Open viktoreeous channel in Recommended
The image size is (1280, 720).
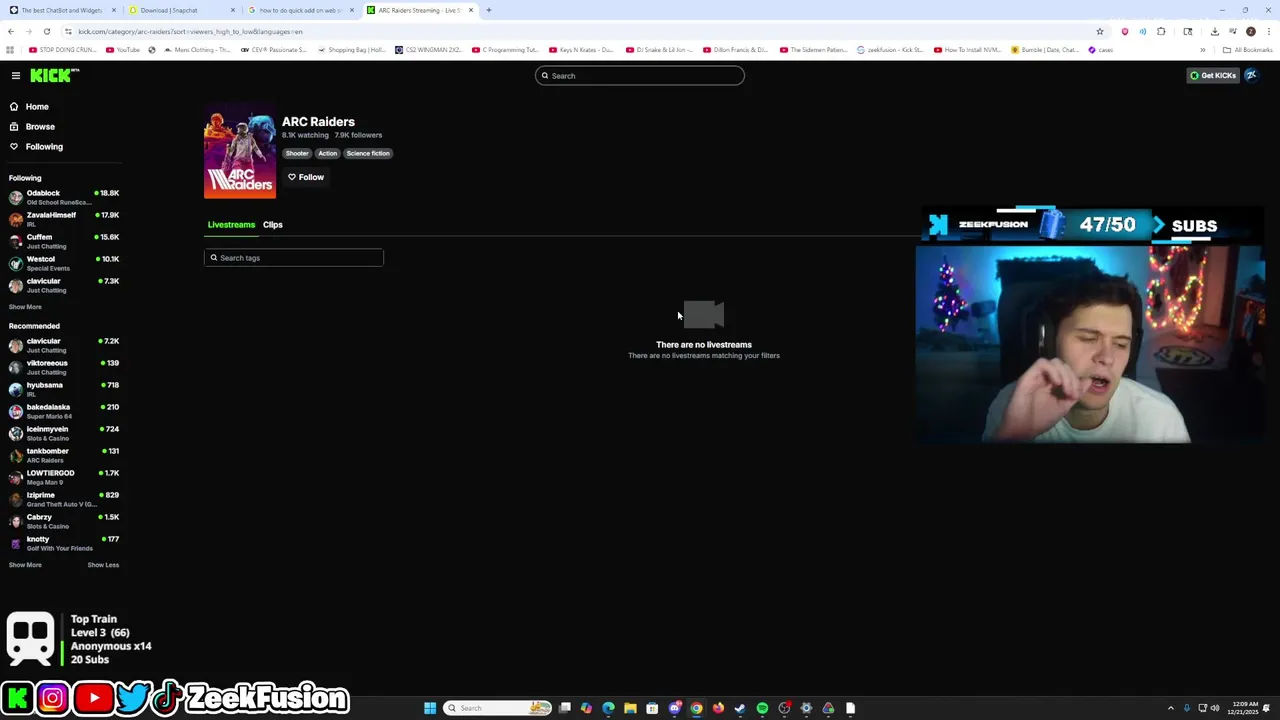click(64, 367)
